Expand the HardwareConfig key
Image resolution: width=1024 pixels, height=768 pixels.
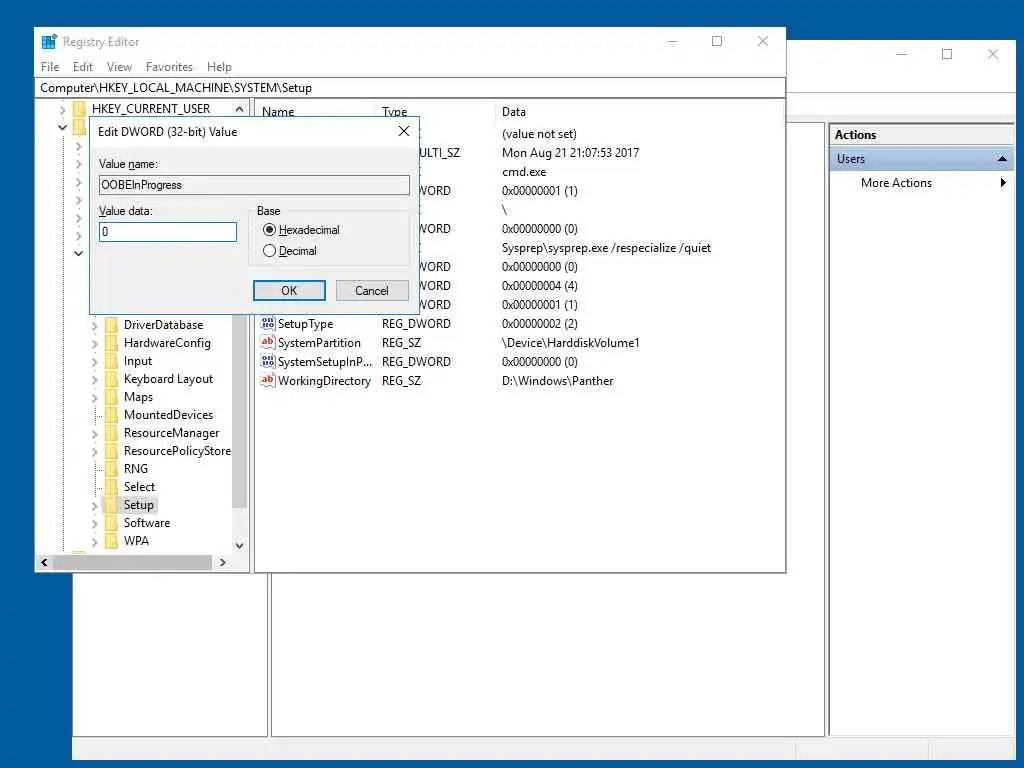pyautogui.click(x=95, y=344)
